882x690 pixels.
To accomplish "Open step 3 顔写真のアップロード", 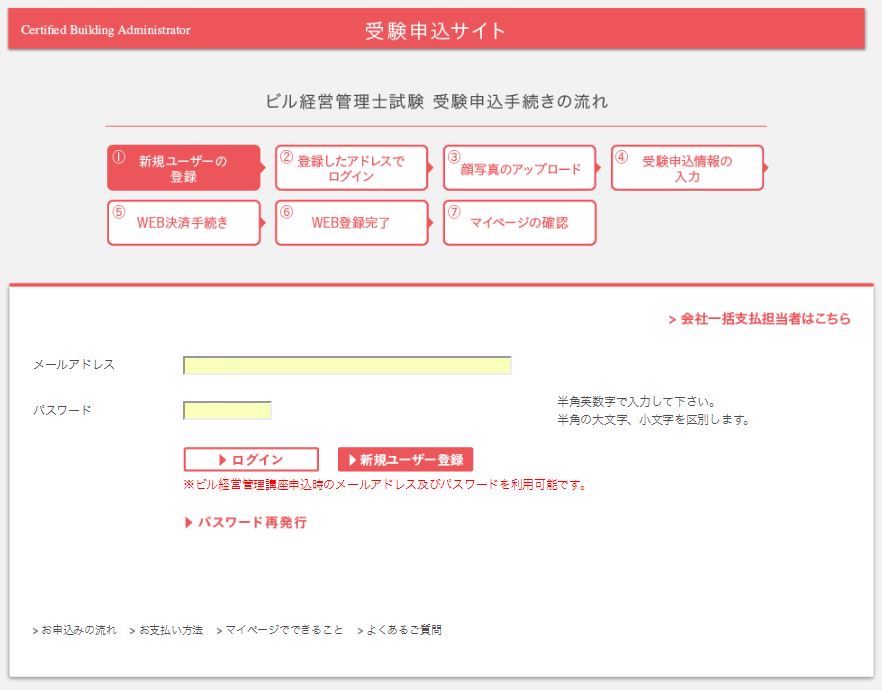I will (x=519, y=168).
